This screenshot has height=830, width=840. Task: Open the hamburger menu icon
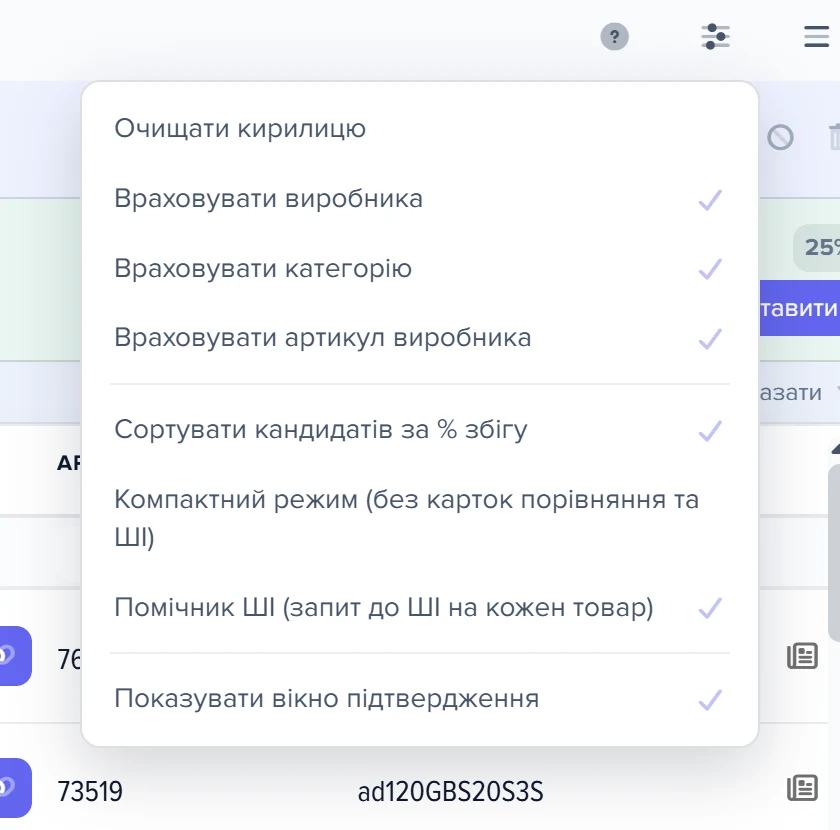pyautogui.click(x=816, y=37)
